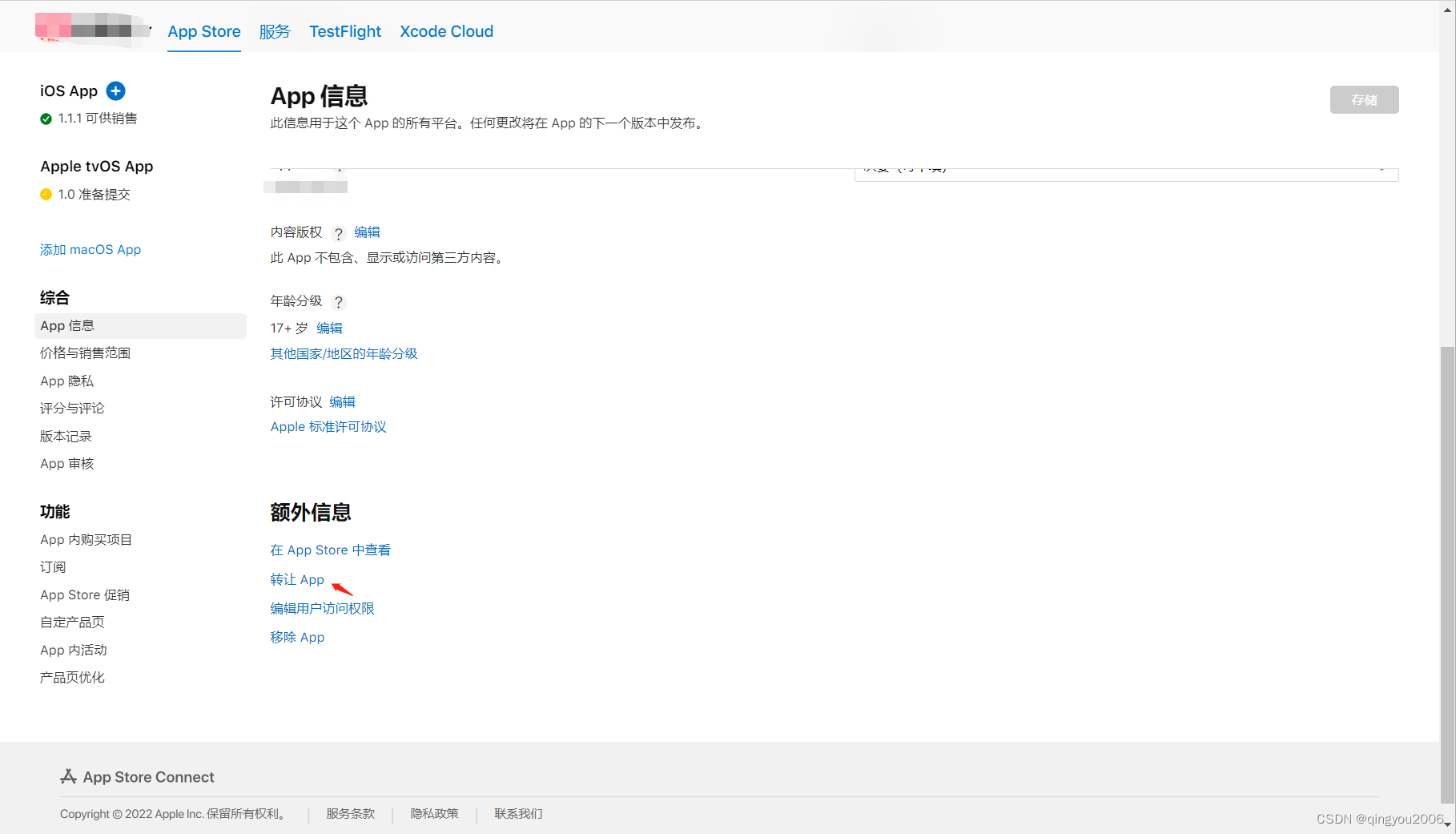1456x834 pixels.
Task: Click 编辑用户访问权限 link
Action: tap(322, 608)
